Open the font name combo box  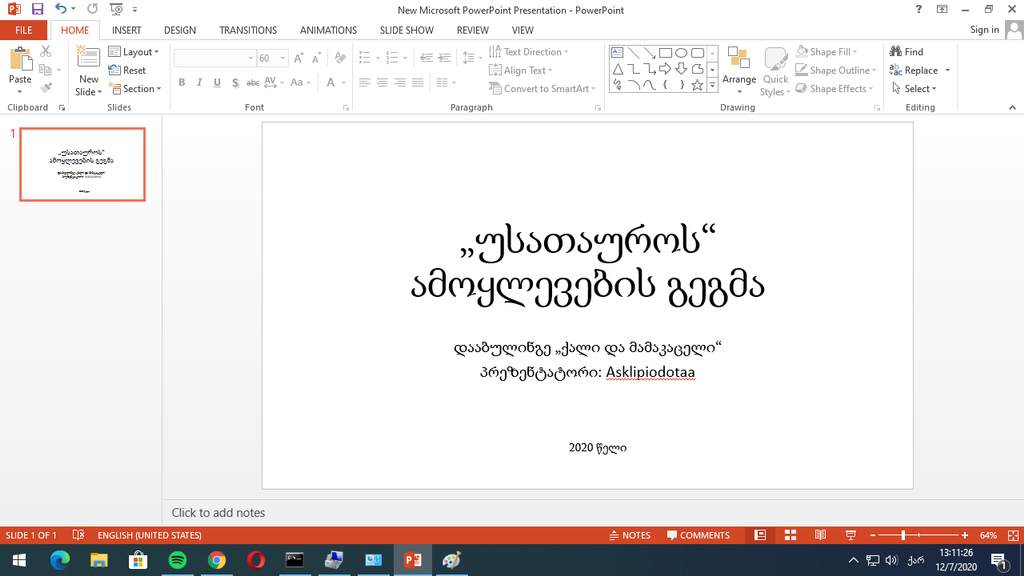214,58
